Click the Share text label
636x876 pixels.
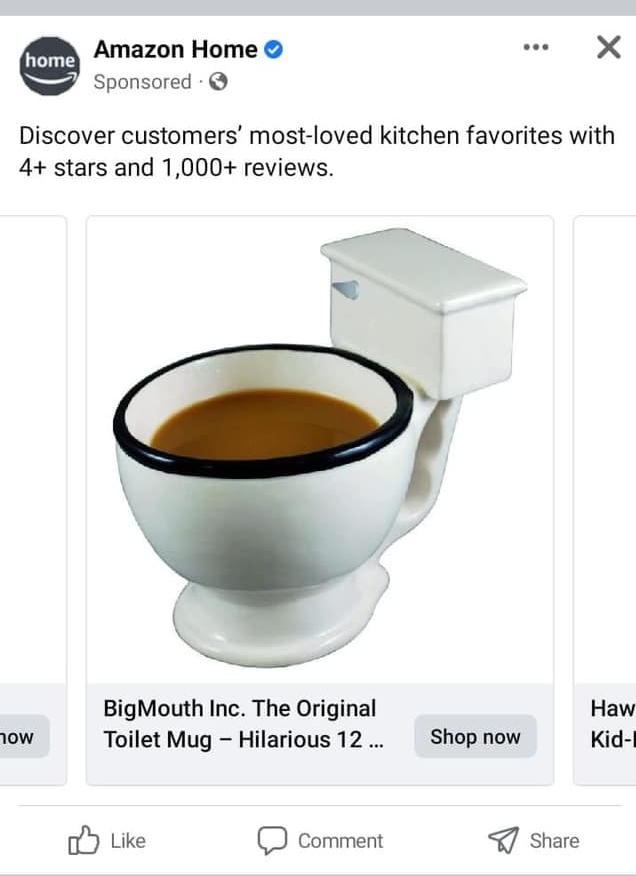tap(554, 841)
